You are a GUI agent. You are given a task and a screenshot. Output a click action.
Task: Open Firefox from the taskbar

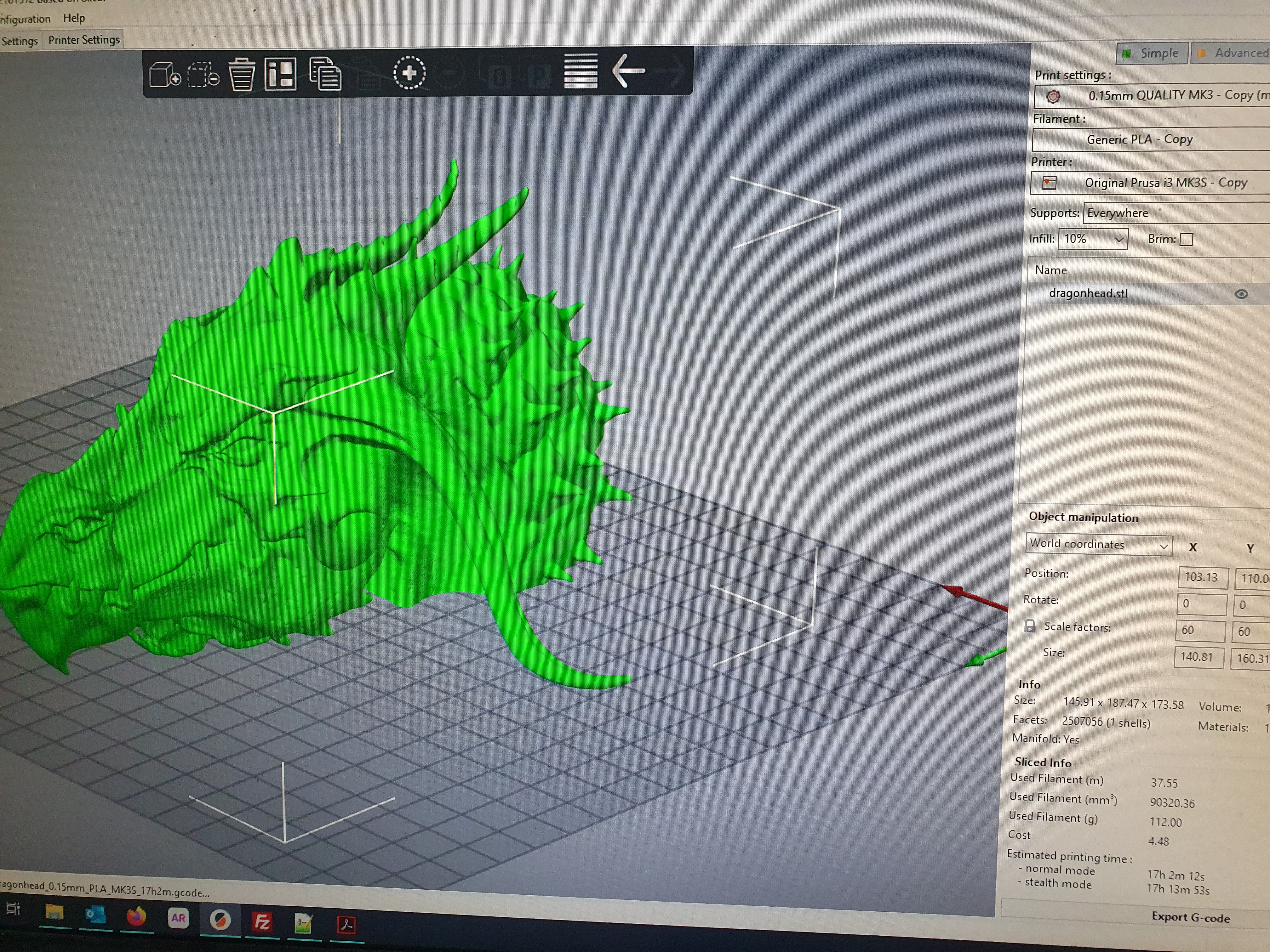point(136,916)
